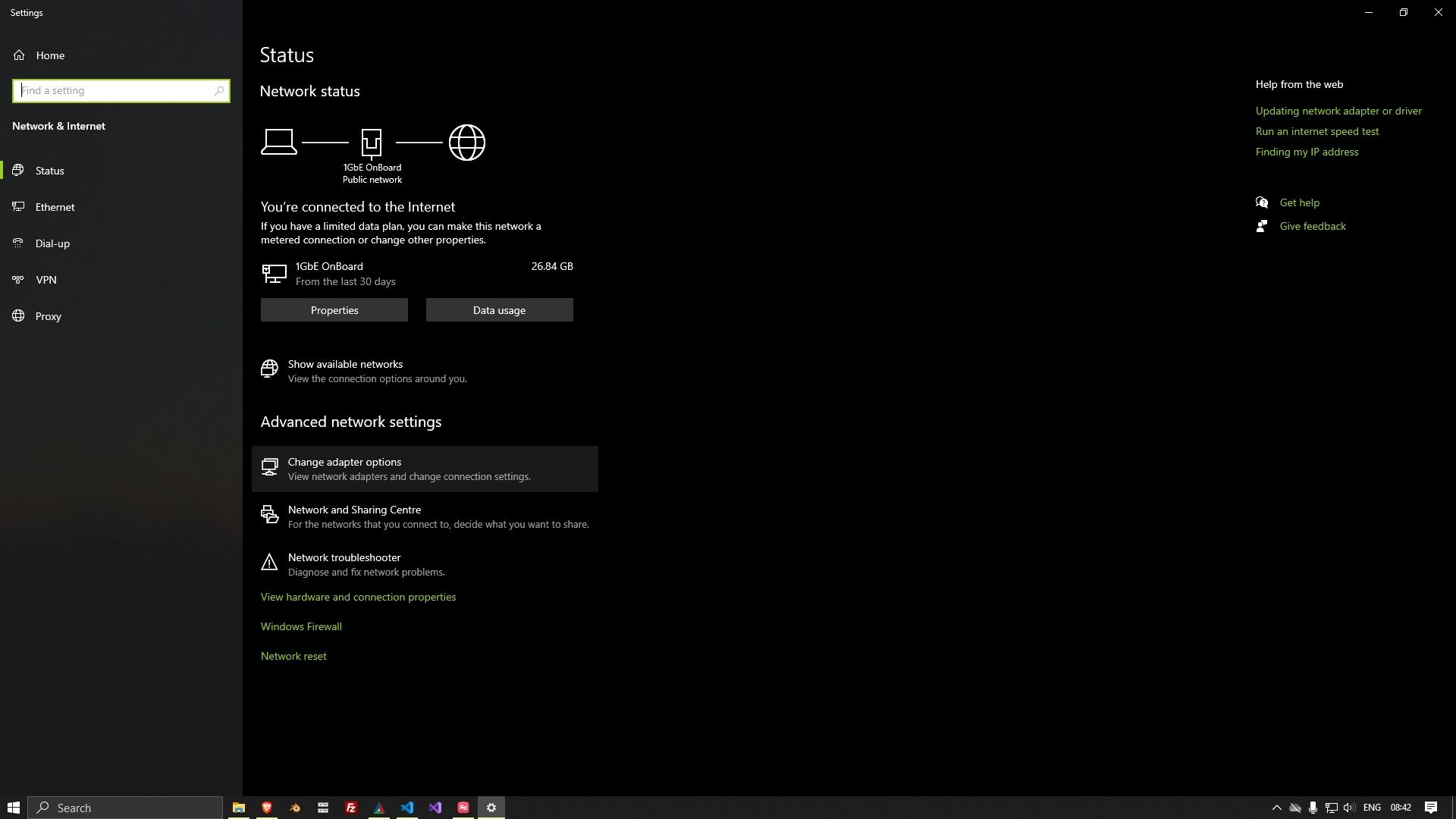Viewport: 1456px width, 819px height.
Task: Run the Network troubleshooter warning icon
Action: click(269, 563)
